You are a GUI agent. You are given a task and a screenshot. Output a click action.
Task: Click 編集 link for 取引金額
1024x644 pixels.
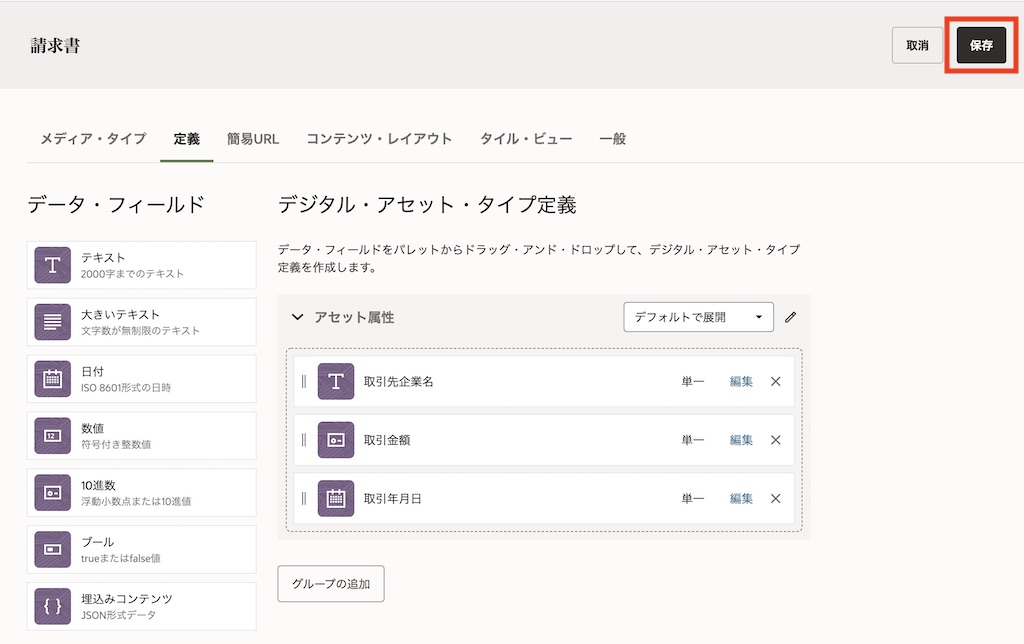pos(741,440)
